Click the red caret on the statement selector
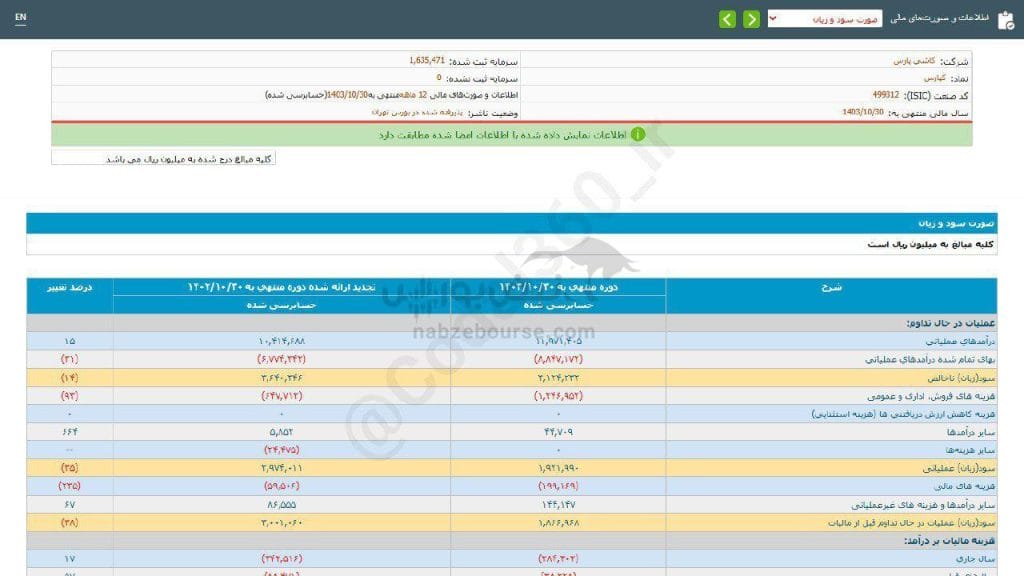This screenshot has width=1024, height=576. (772, 17)
